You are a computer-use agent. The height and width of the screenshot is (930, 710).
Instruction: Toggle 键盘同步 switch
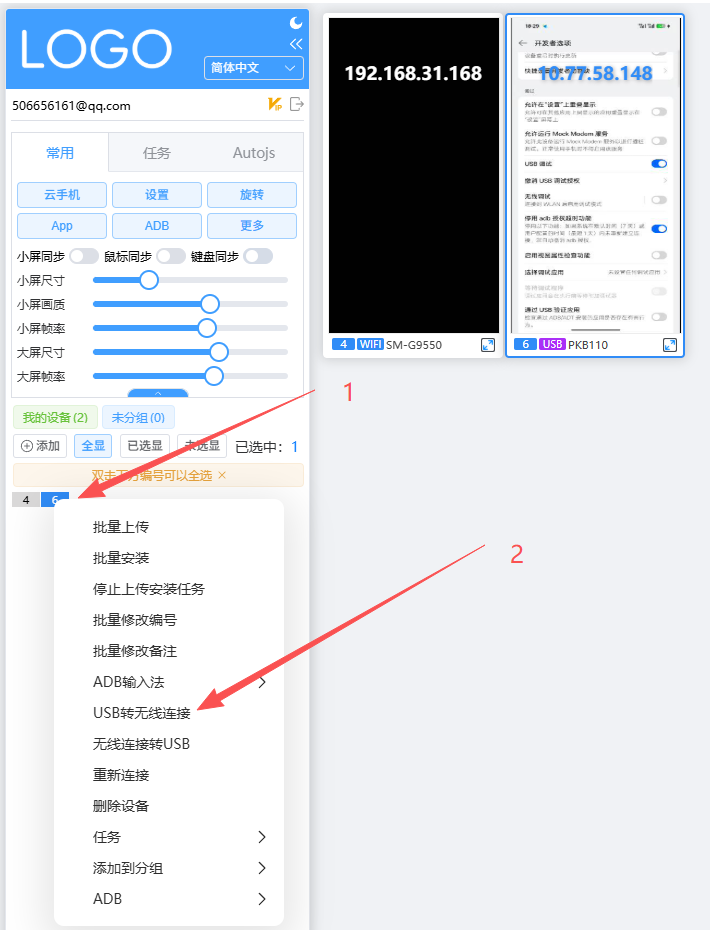point(258,256)
